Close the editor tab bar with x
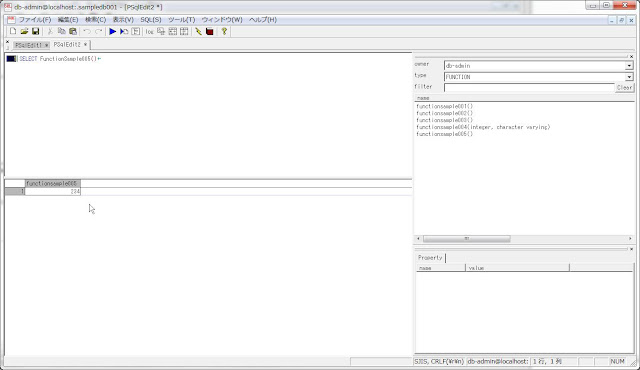The width and height of the screenshot is (640, 370). (x=7, y=42)
